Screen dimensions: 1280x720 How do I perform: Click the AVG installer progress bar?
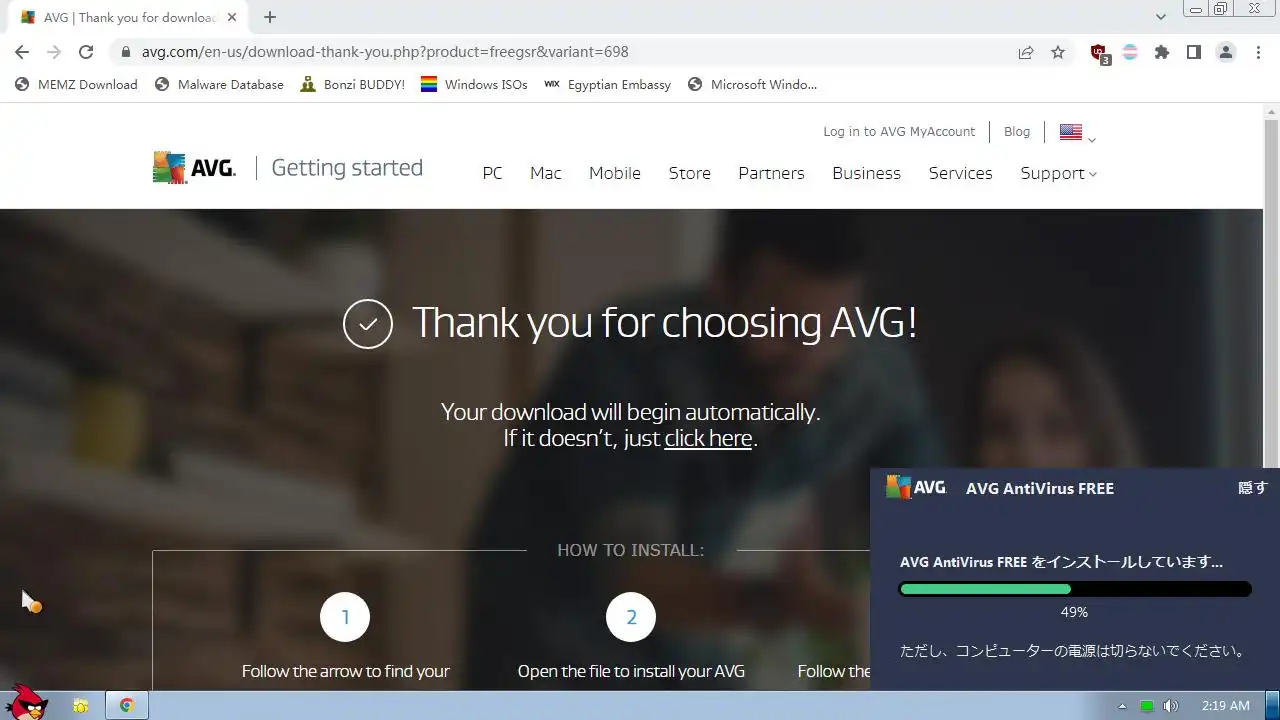pyautogui.click(x=1075, y=589)
